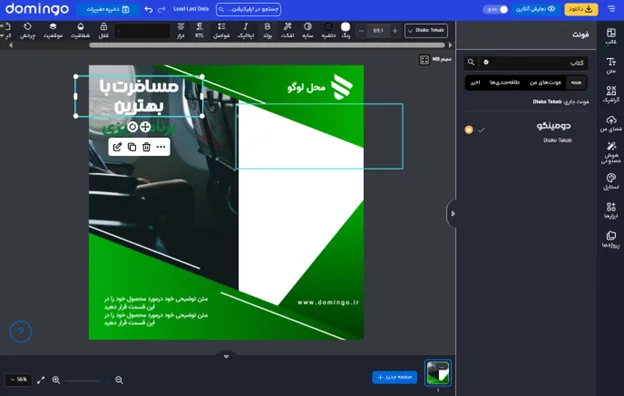The width and height of the screenshot is (624, 396).
Task: Open the Template (قالب) sidebar panel
Action: coord(611,36)
